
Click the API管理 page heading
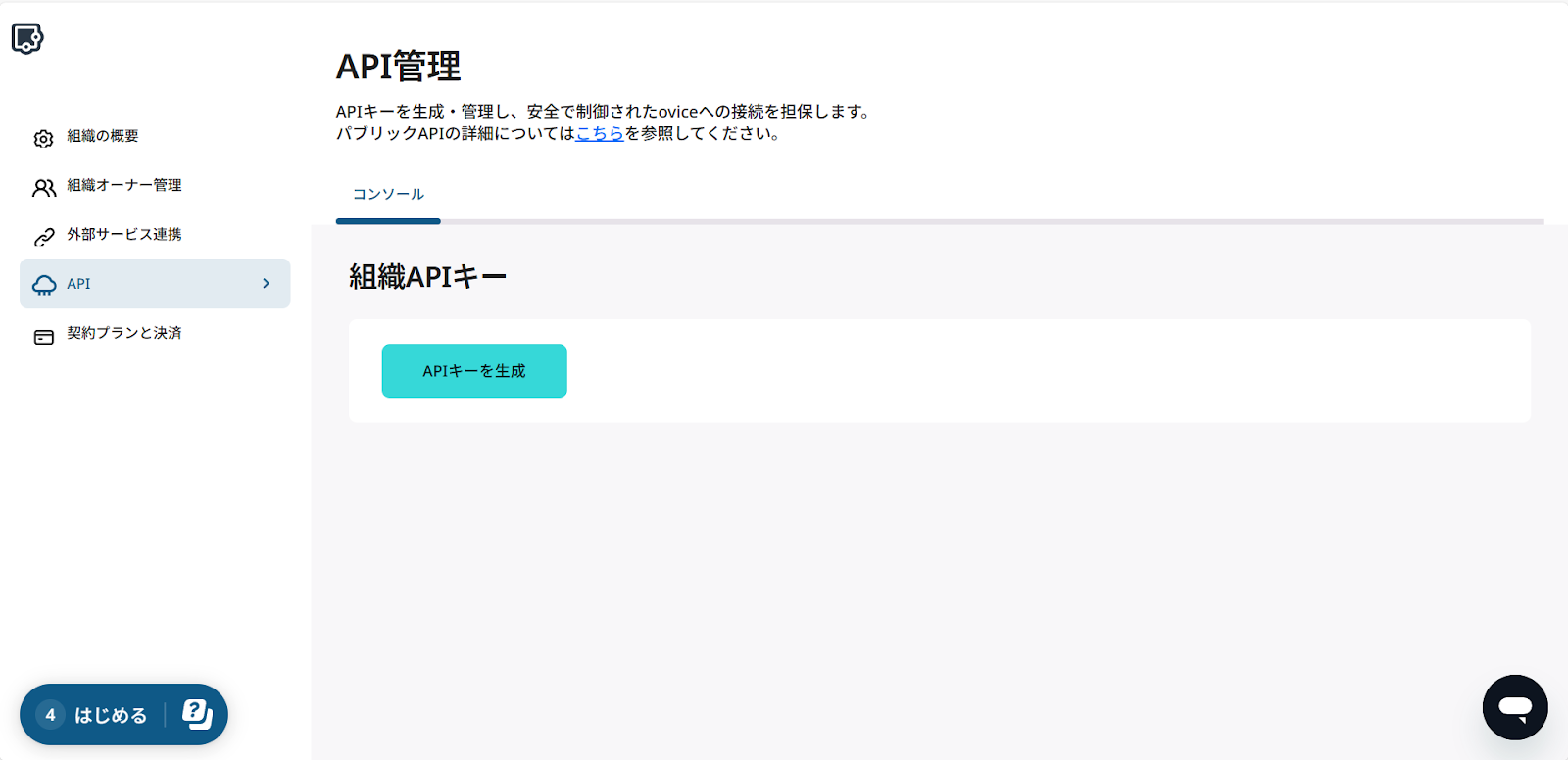(x=398, y=67)
